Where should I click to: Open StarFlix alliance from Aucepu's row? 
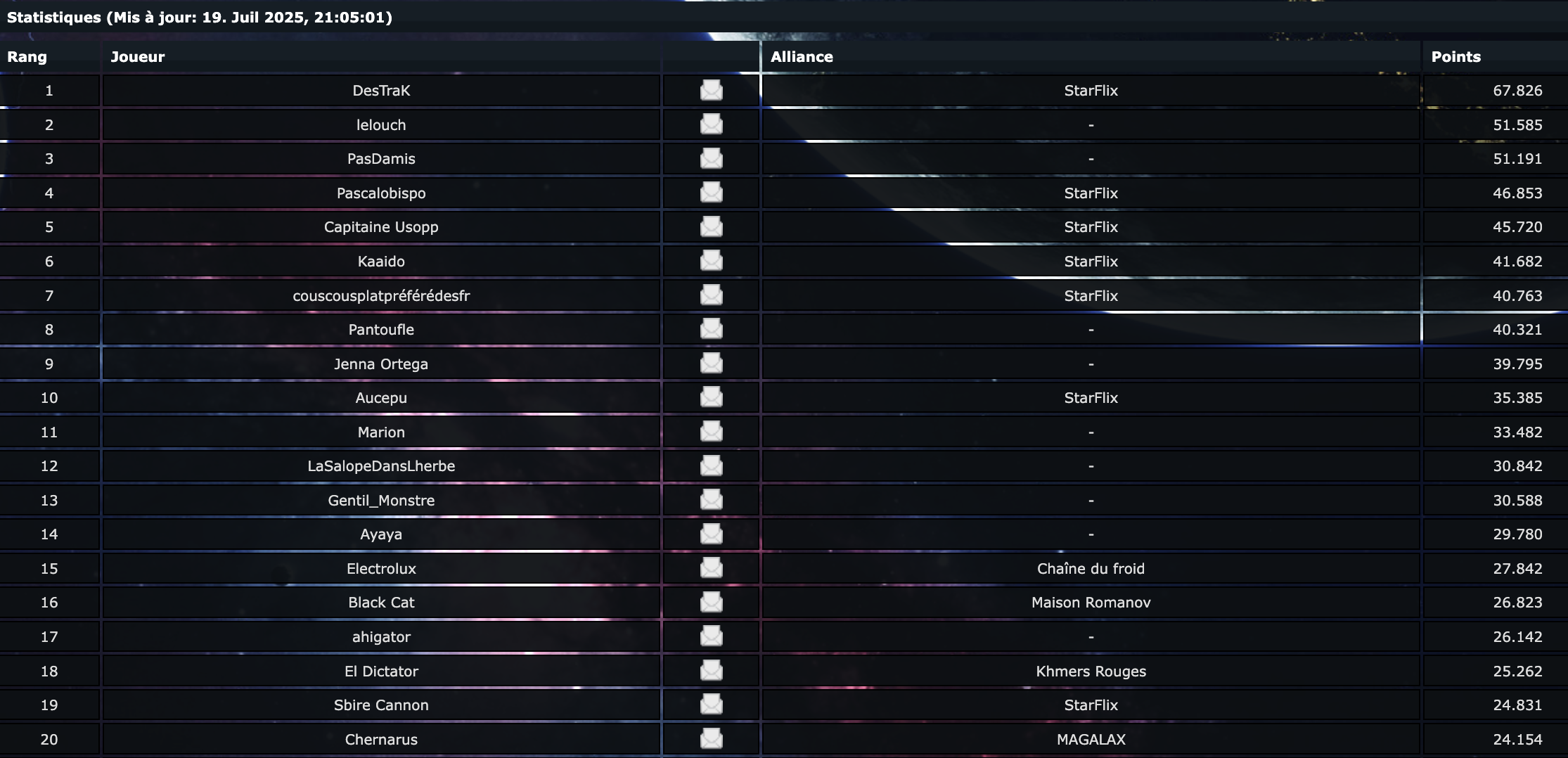(1091, 398)
